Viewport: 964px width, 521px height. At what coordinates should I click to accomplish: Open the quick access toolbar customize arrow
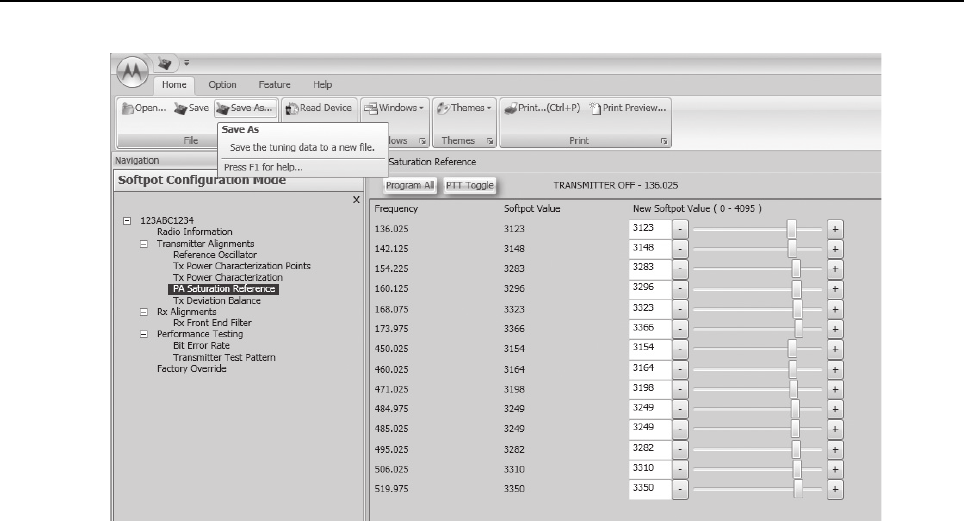tap(186, 63)
